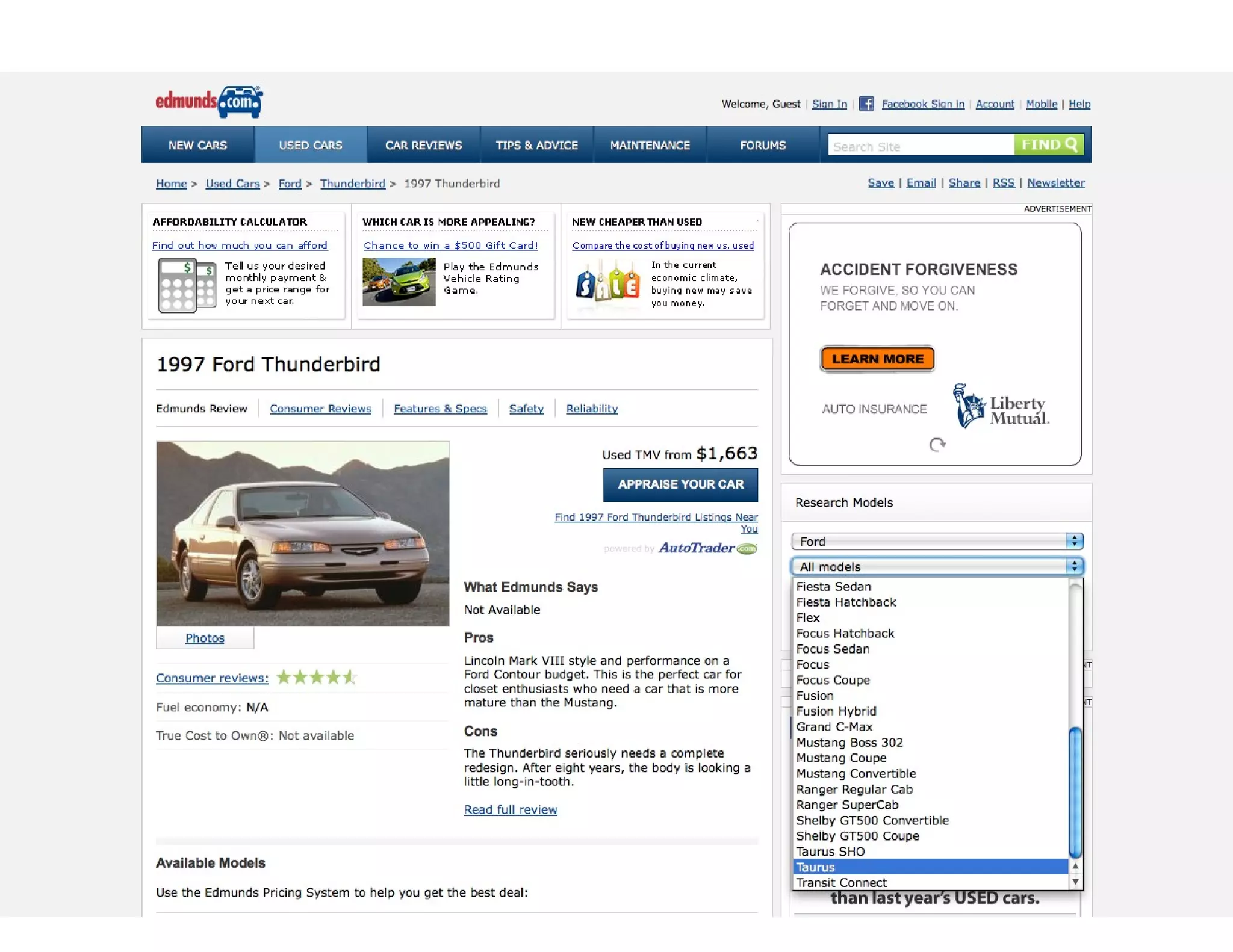Open the Forums menu
Viewport: 1233px width, 952px height.
[x=763, y=145]
